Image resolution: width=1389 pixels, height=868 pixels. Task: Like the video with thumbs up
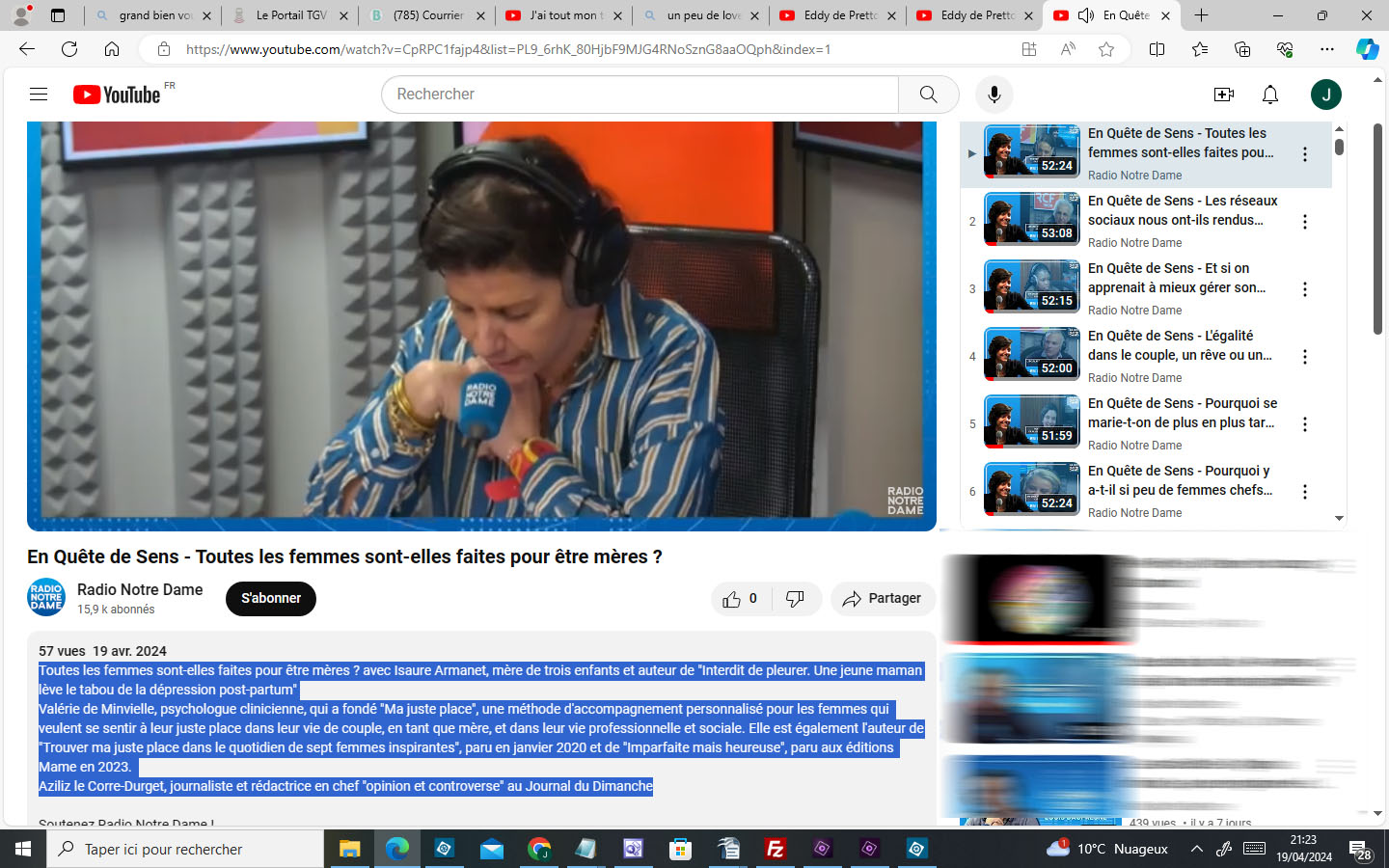[740, 599]
